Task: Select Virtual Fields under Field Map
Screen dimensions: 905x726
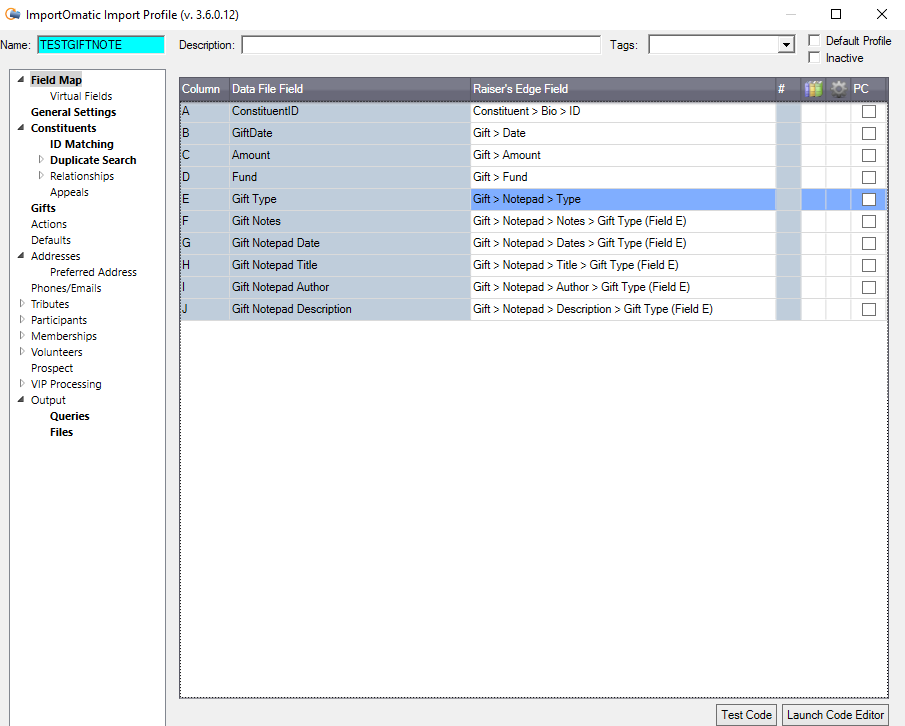Action: click(x=81, y=96)
